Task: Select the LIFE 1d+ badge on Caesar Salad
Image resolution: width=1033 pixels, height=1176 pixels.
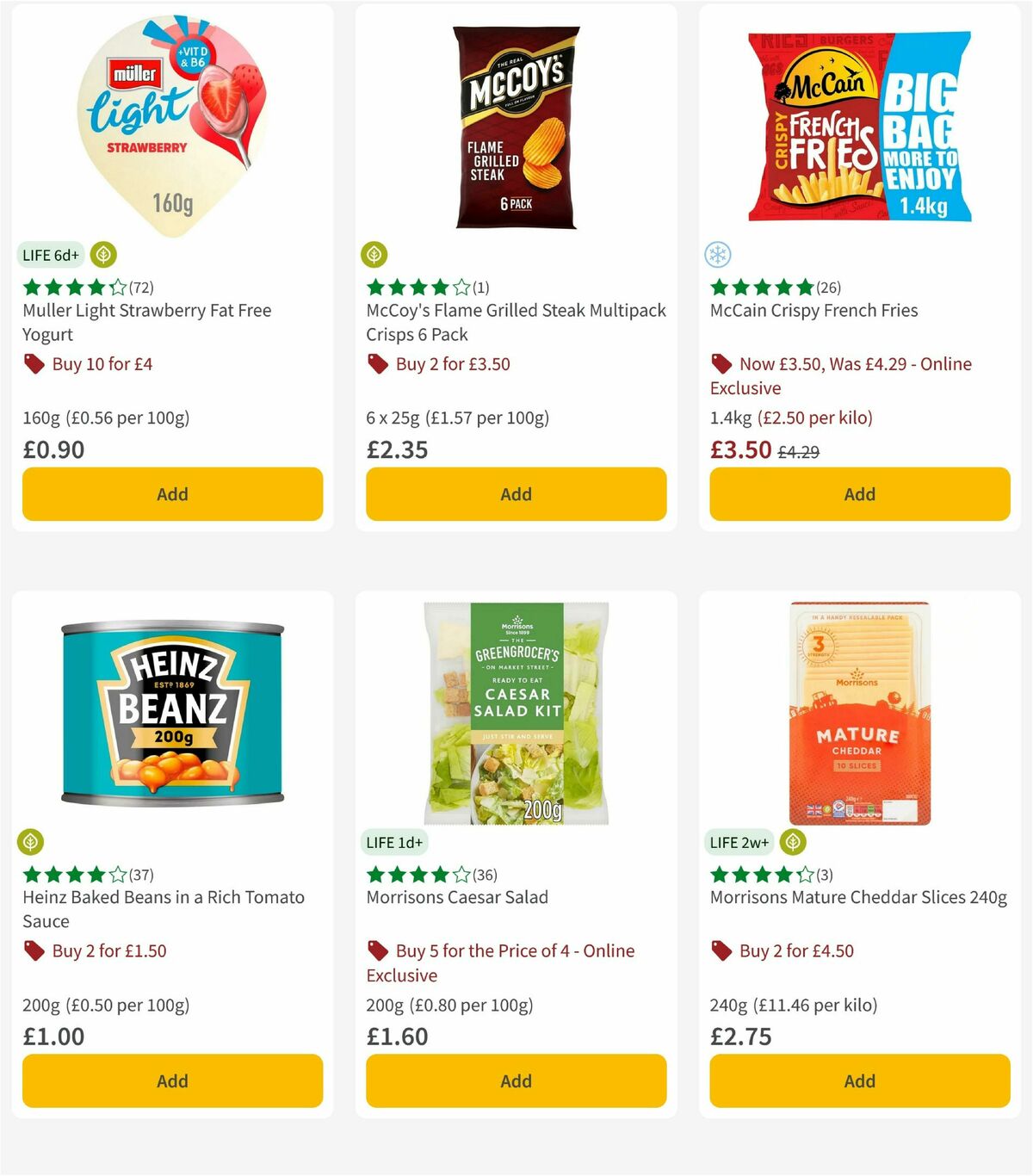Action: (393, 842)
